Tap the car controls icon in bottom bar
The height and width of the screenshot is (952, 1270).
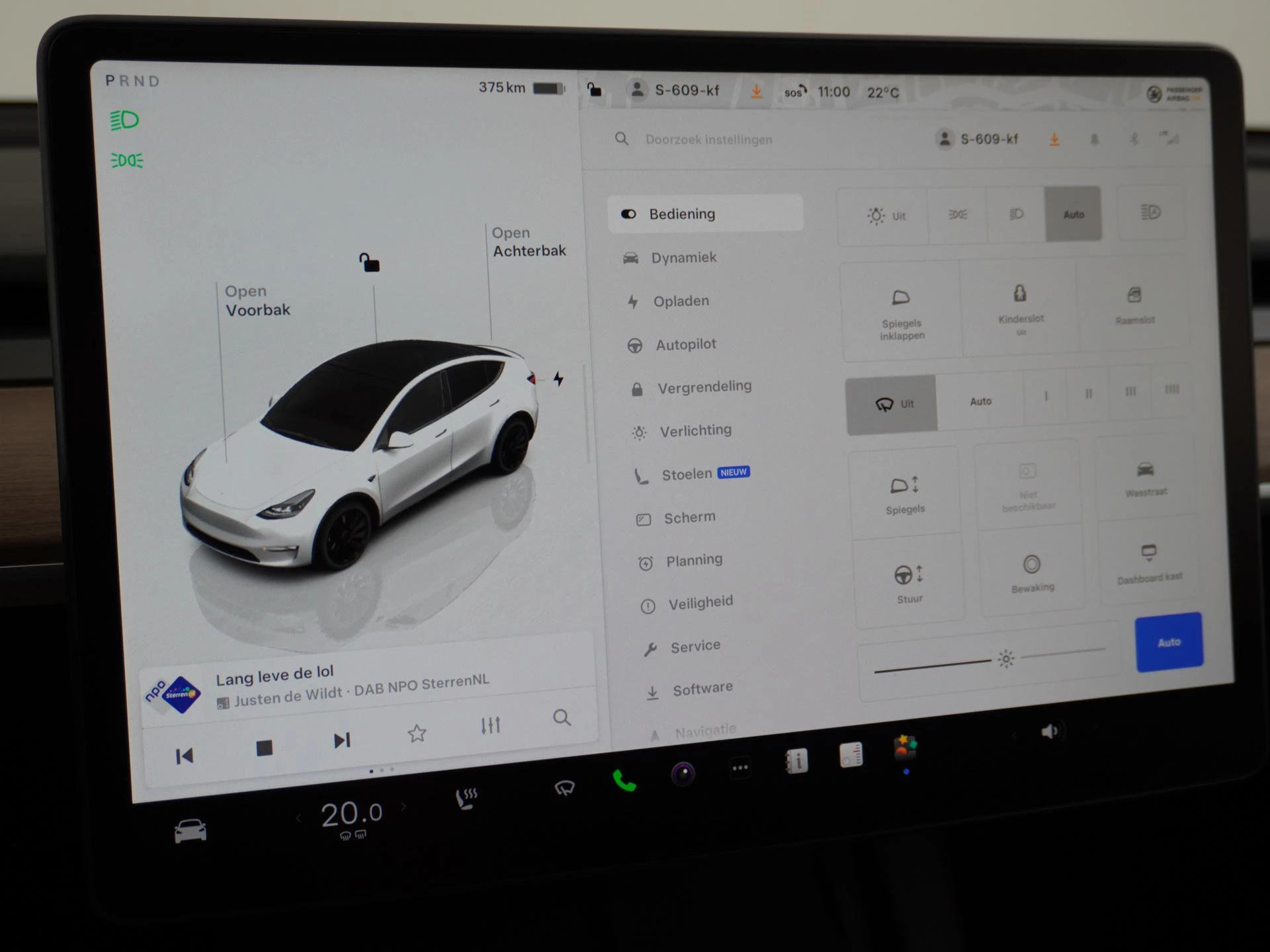point(190,830)
